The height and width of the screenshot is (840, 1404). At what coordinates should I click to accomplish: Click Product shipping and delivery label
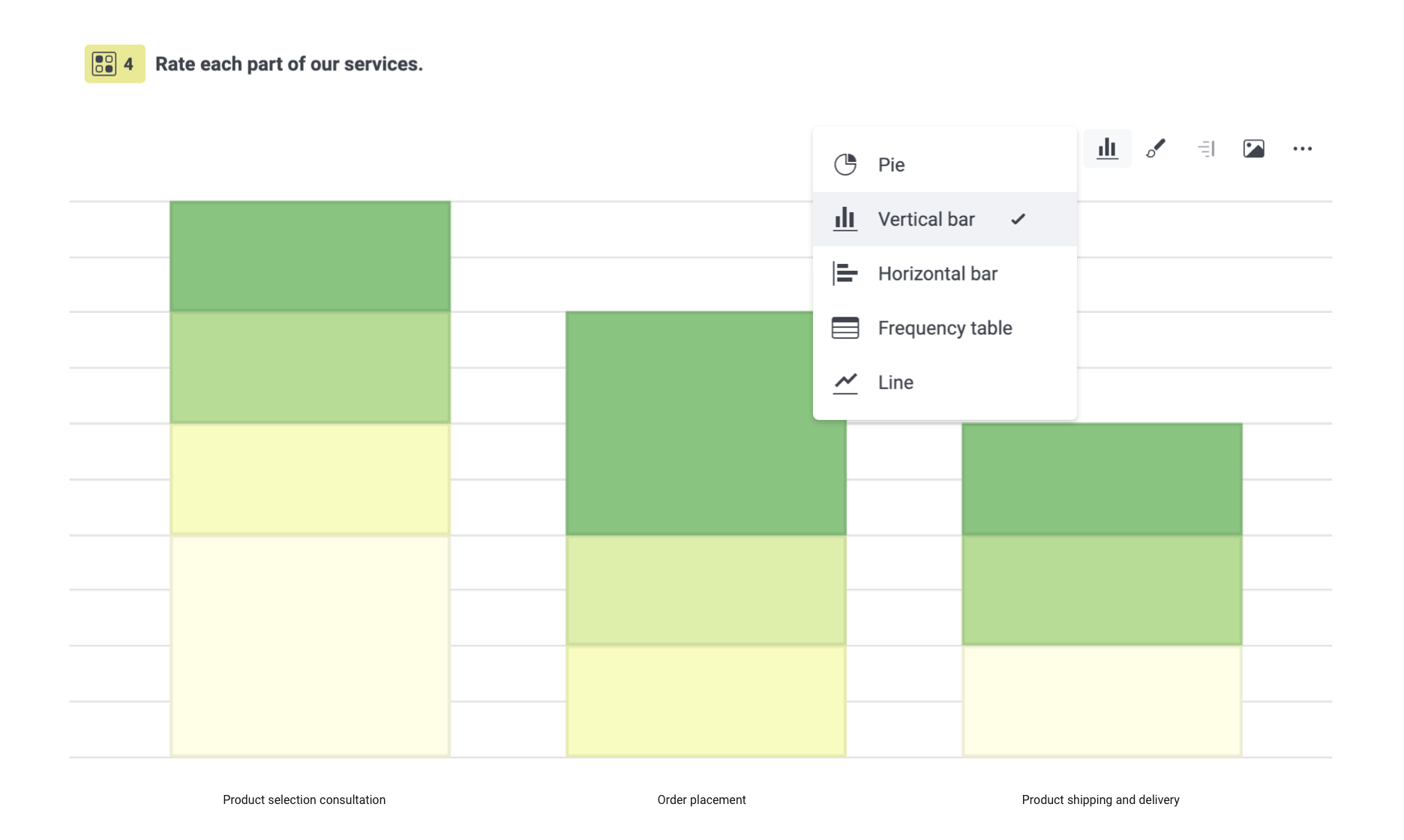(x=1100, y=799)
